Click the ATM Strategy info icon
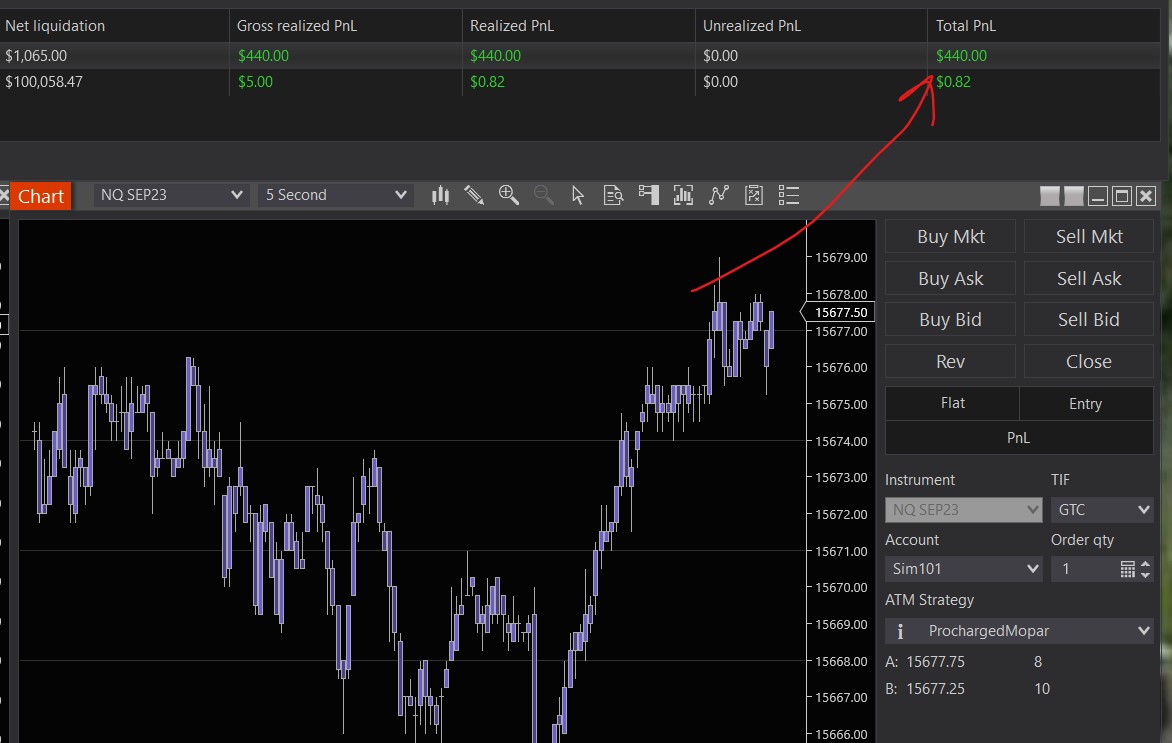The height and width of the screenshot is (743, 1172). click(900, 631)
